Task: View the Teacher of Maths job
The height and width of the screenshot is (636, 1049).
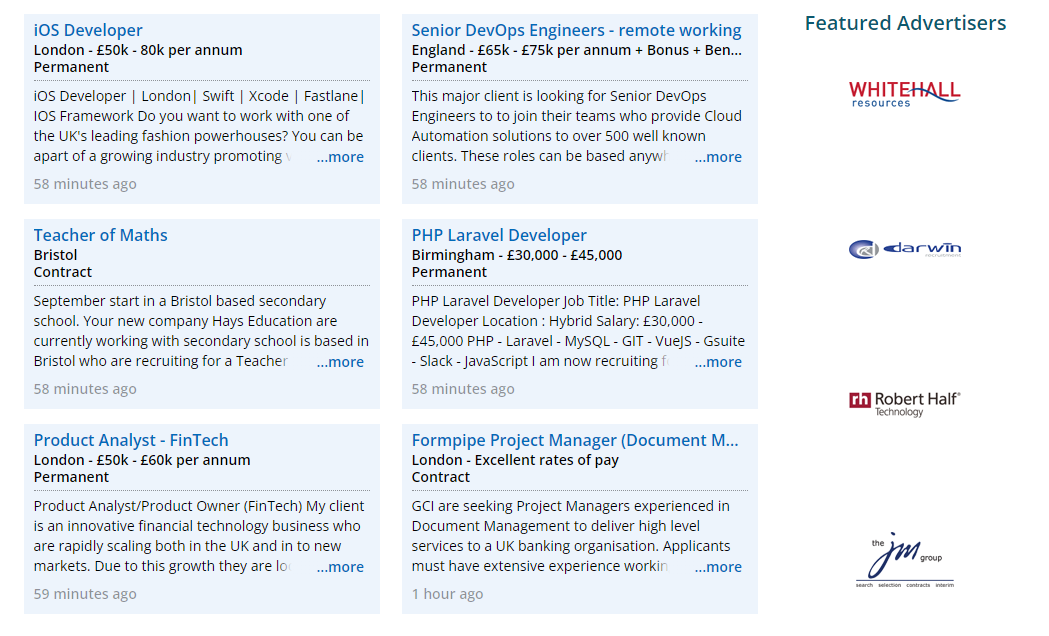Action: coord(100,235)
